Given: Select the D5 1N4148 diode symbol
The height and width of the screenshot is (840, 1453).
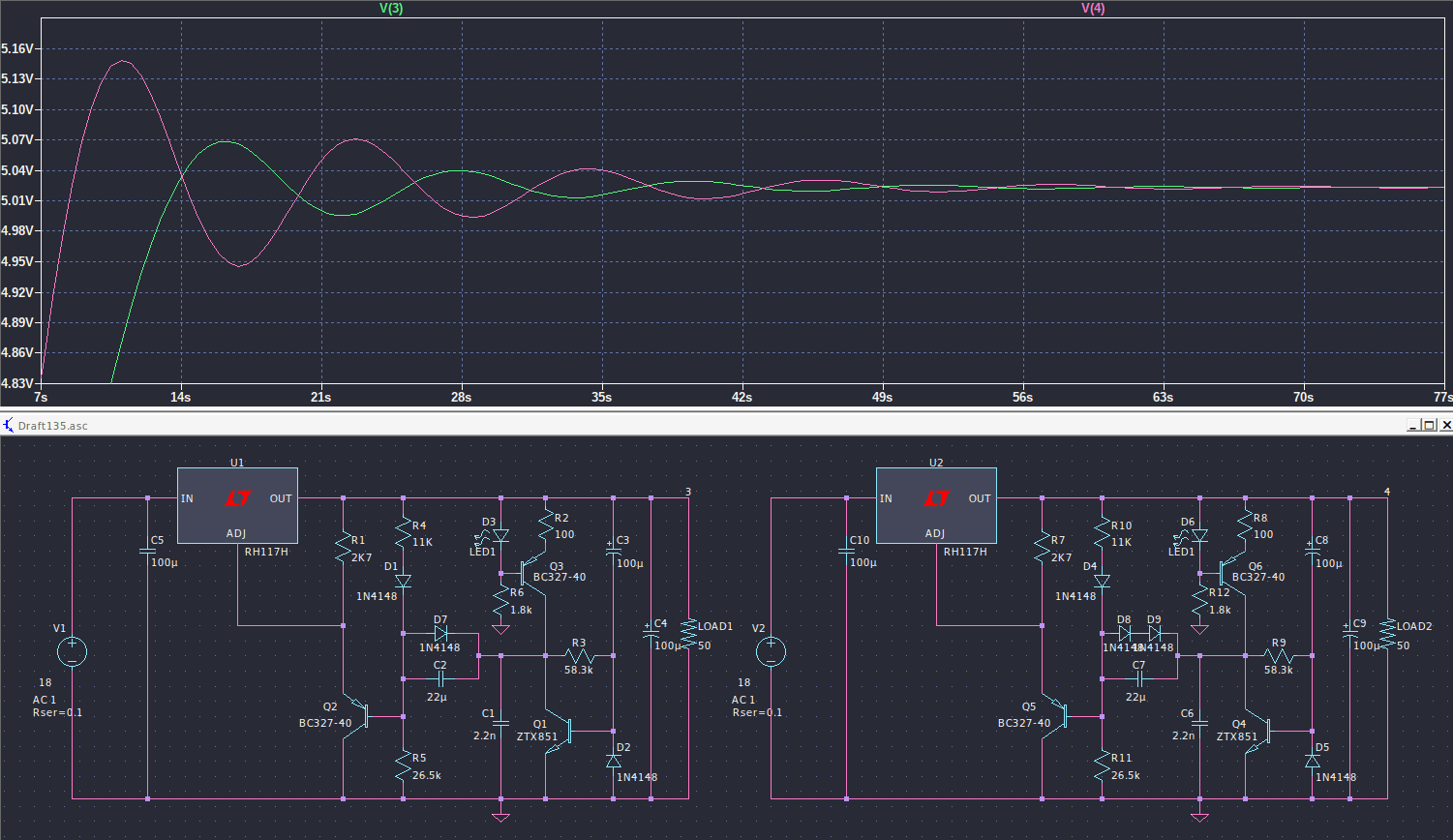Looking at the screenshot, I should [x=1312, y=761].
